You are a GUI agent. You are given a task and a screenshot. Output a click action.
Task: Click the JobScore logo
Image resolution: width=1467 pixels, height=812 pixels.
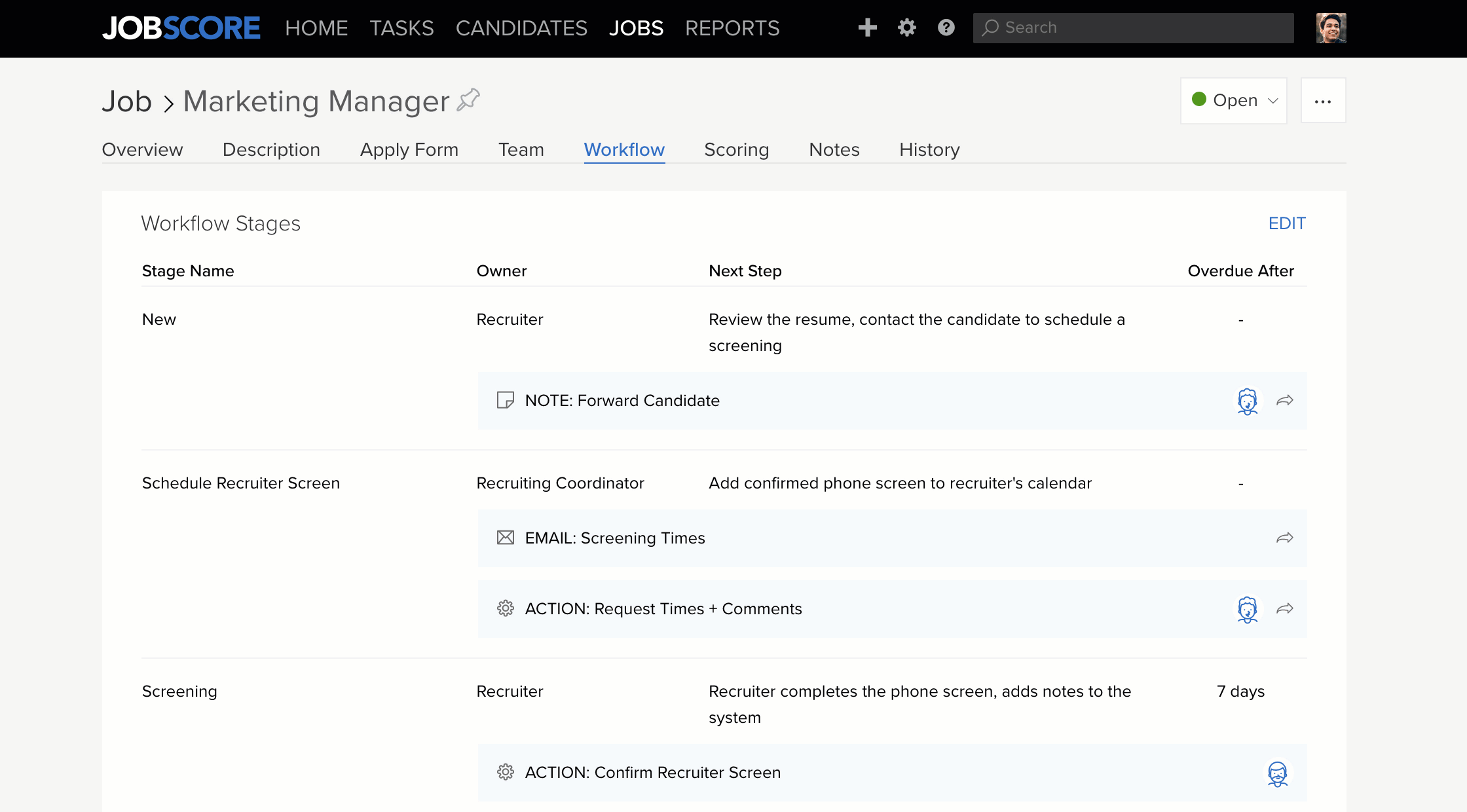pos(181,28)
